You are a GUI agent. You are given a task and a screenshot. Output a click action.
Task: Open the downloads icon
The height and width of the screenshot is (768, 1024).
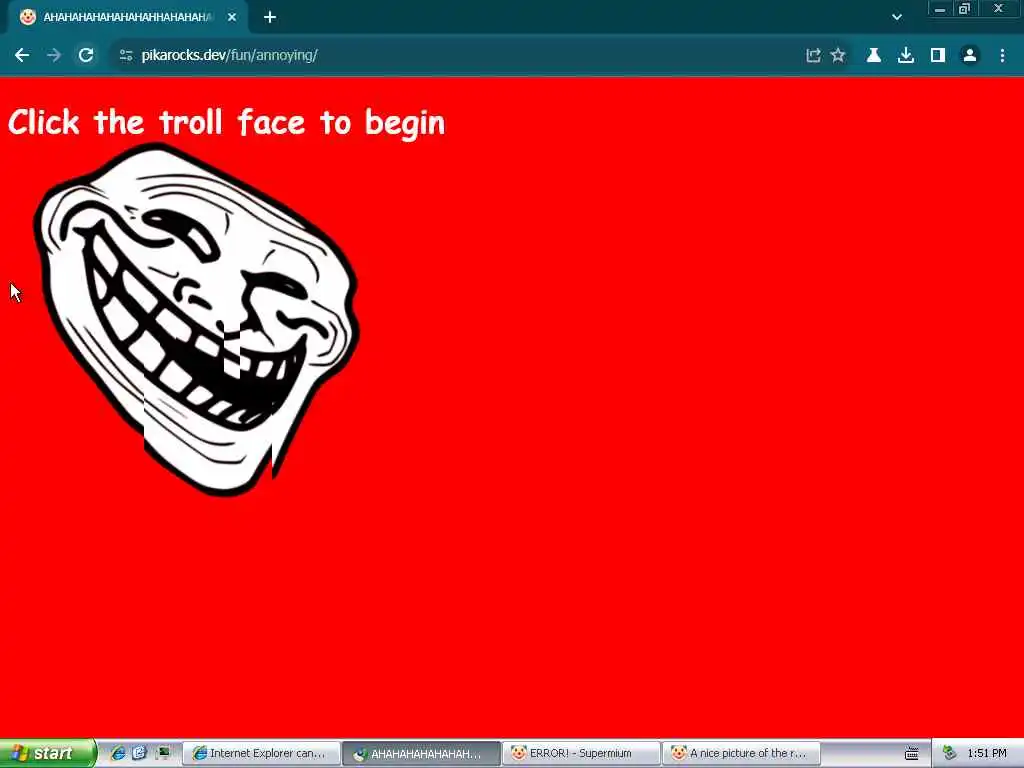pyautogui.click(x=906, y=56)
